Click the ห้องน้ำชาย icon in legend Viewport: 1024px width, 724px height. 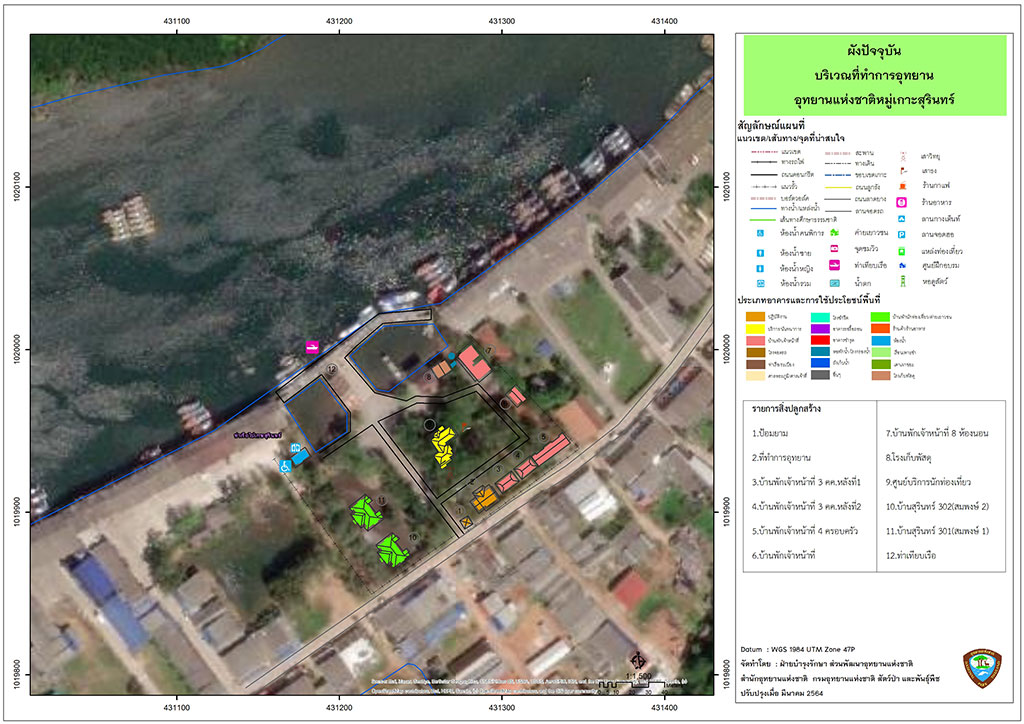tap(760, 253)
